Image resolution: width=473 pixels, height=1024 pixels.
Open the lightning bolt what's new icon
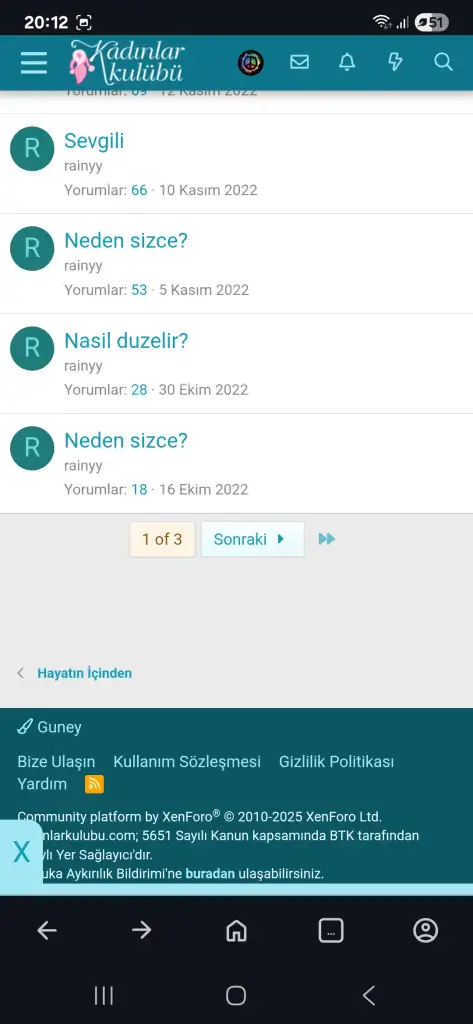click(x=395, y=62)
